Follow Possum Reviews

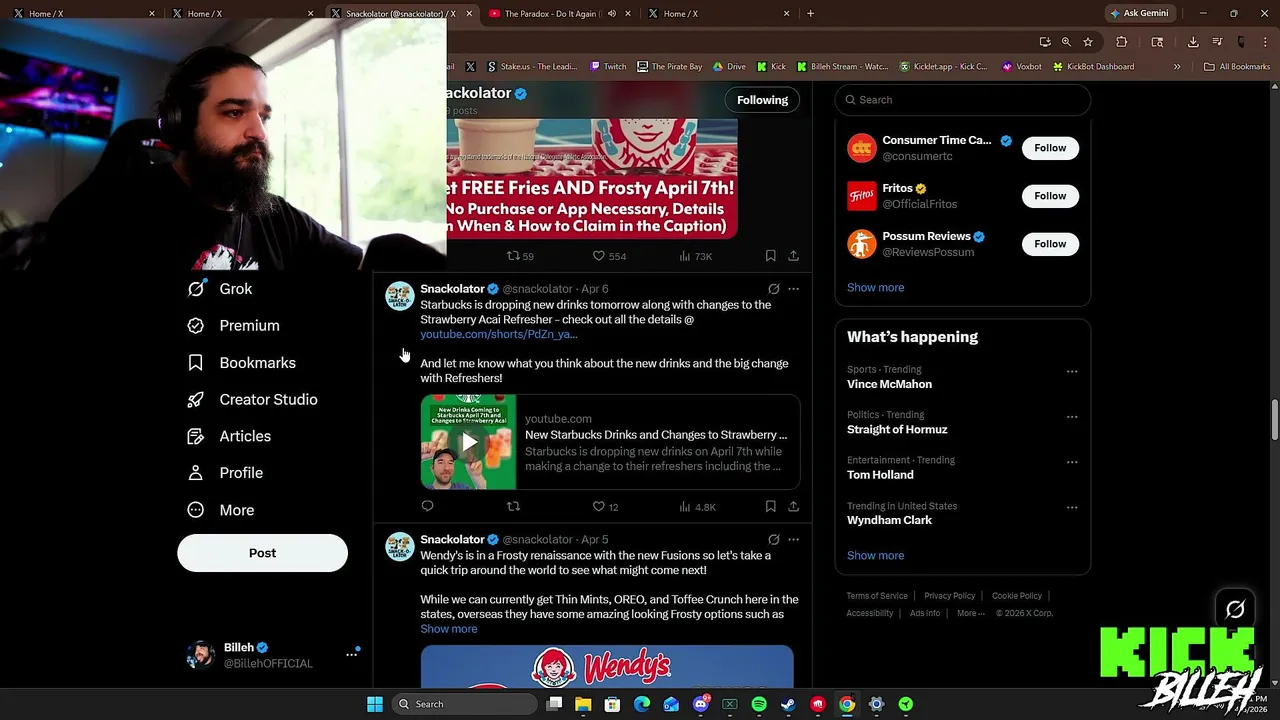pyautogui.click(x=1050, y=244)
